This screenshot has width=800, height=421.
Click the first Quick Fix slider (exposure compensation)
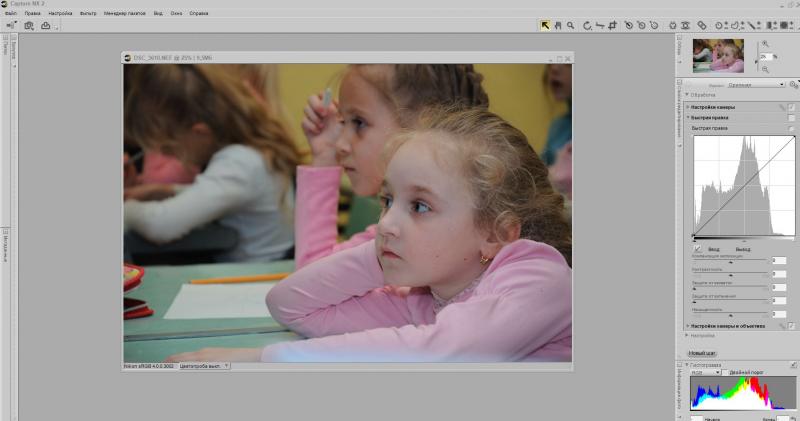click(731, 262)
